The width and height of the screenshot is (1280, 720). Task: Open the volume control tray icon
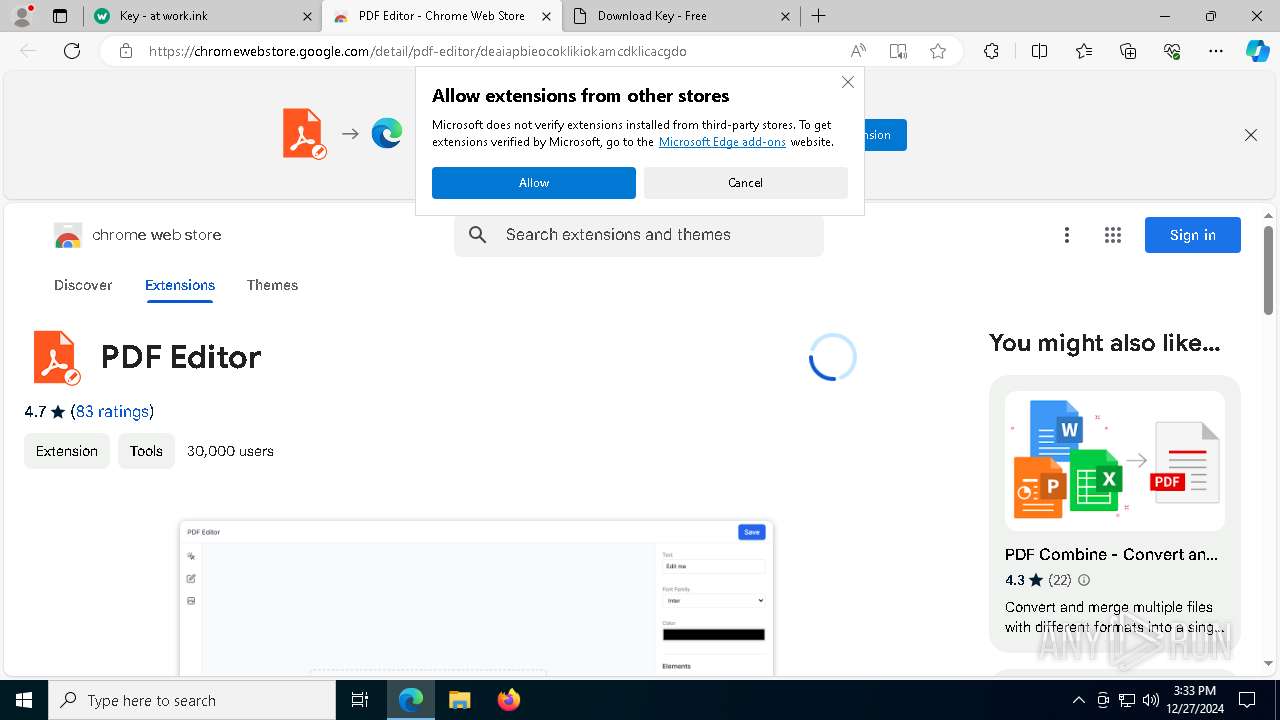(x=1150, y=700)
